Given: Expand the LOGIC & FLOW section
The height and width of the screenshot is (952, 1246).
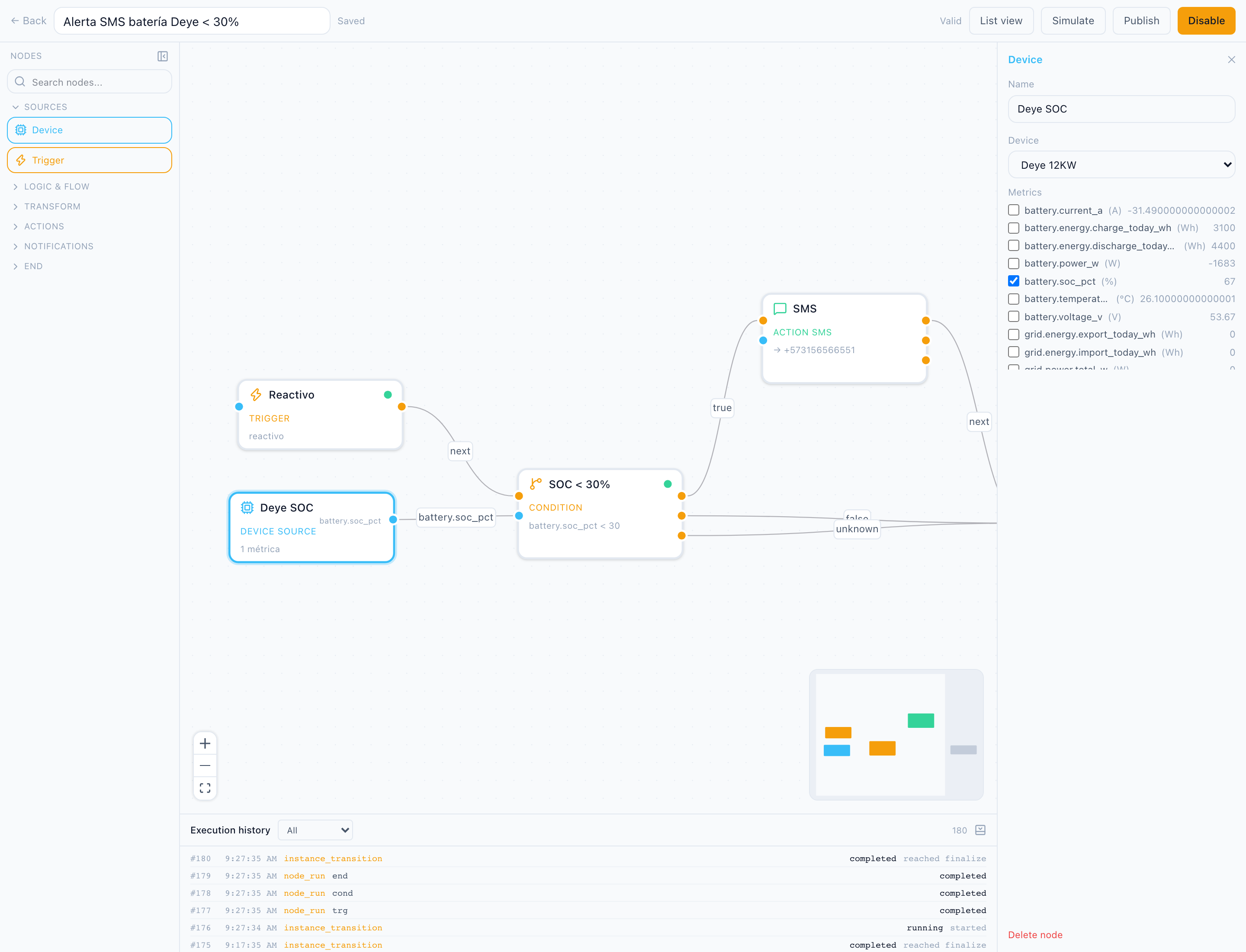Looking at the screenshot, I should (51, 187).
